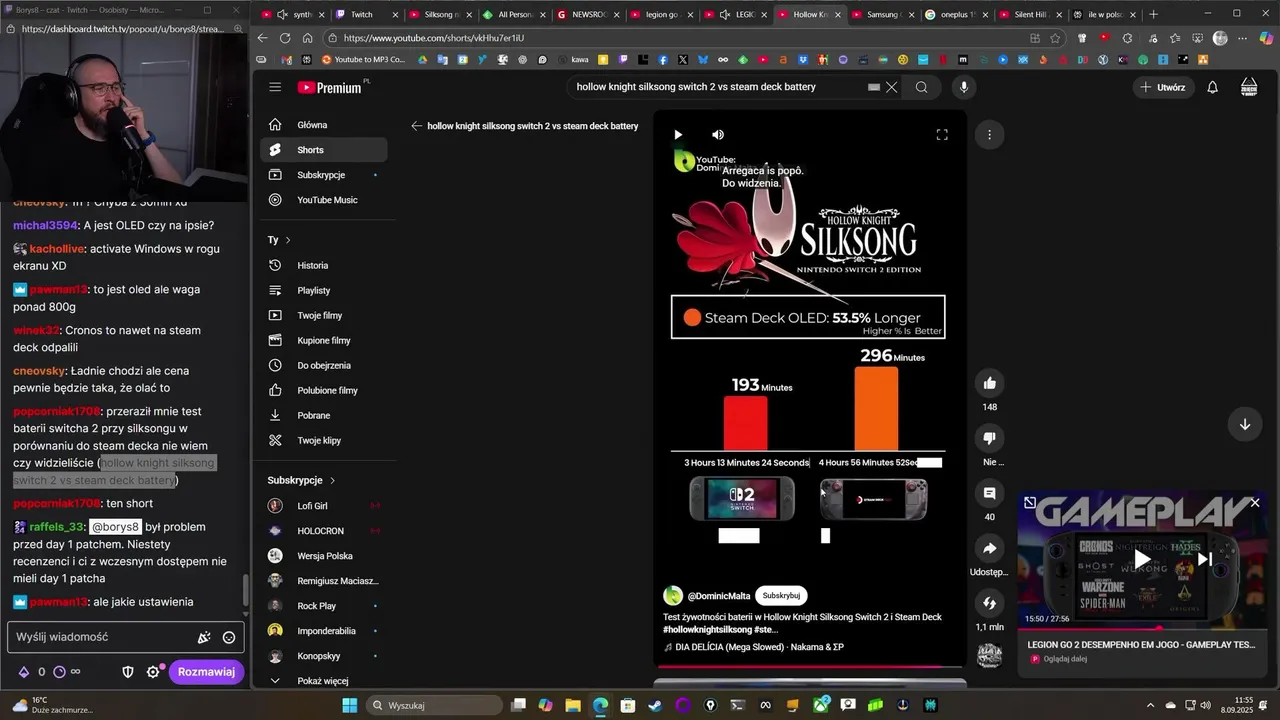Screen dimensions: 1280x720
Task: Subscribe to @DominicMalta with Subskrybuj
Action: pos(781,595)
